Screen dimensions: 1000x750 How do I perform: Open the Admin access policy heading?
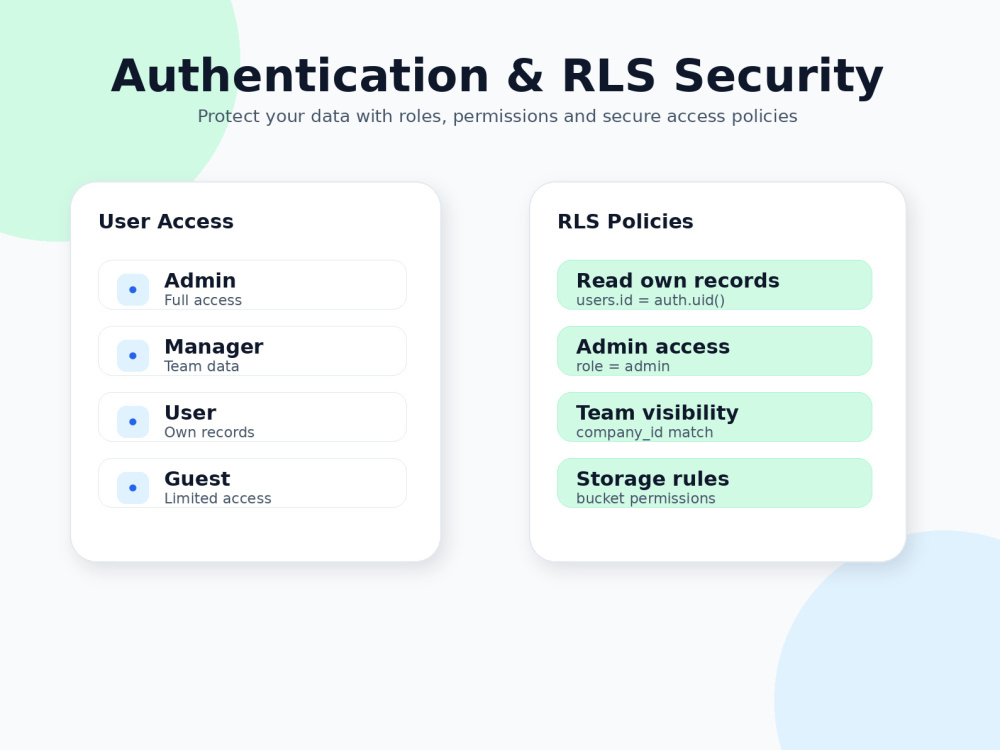[x=653, y=347]
